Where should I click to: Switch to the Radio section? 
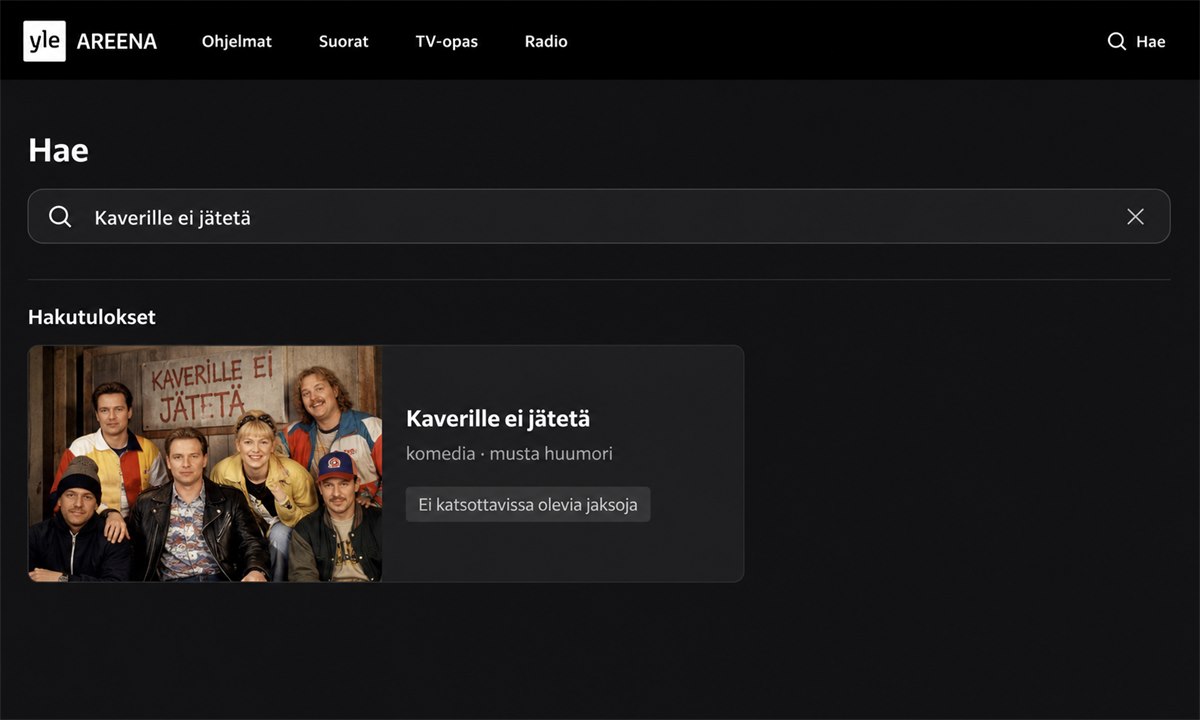click(x=546, y=42)
